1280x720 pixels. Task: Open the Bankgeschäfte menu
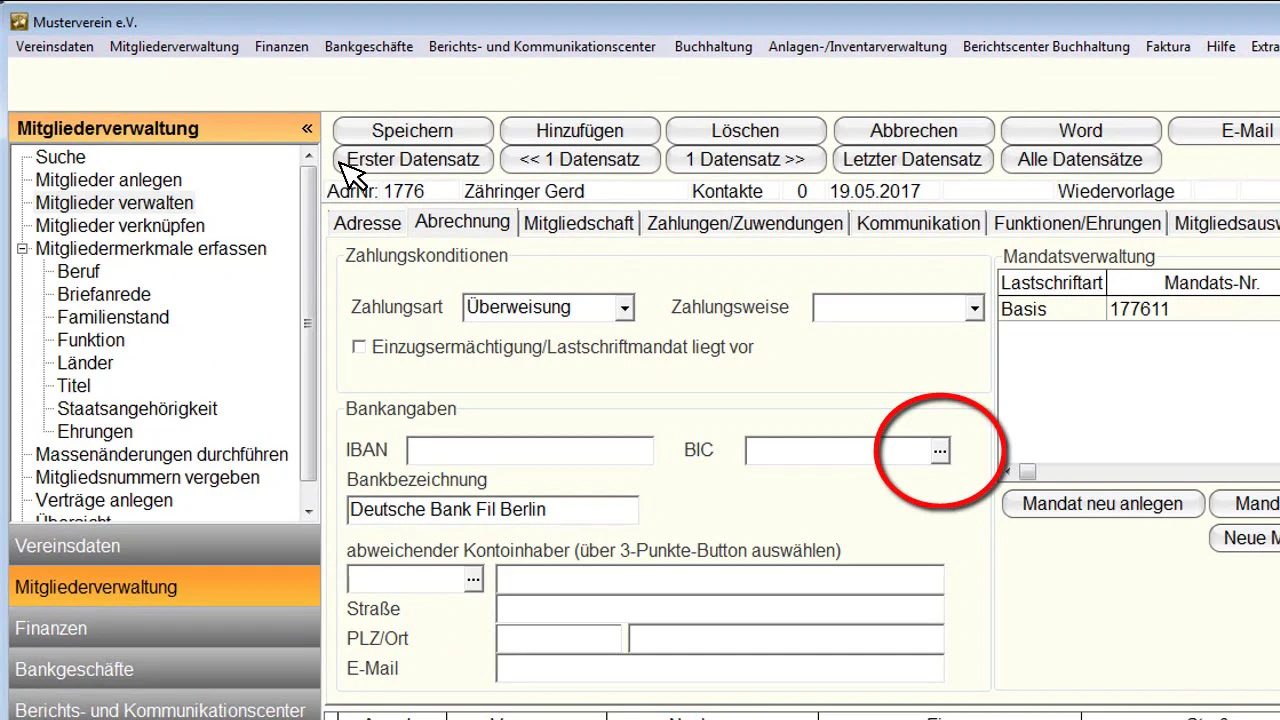[369, 46]
